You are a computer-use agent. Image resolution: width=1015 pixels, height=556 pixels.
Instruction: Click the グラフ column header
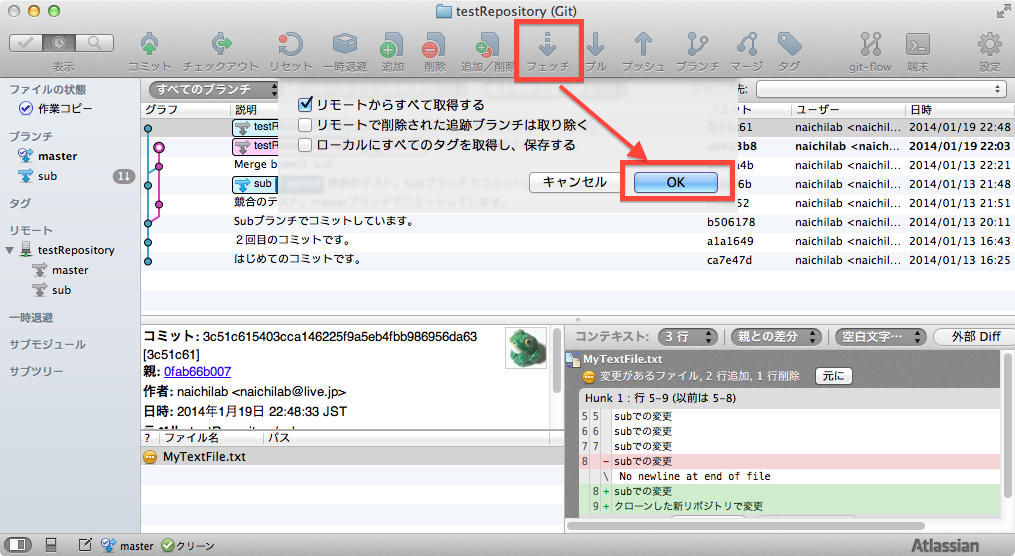pyautogui.click(x=186, y=109)
